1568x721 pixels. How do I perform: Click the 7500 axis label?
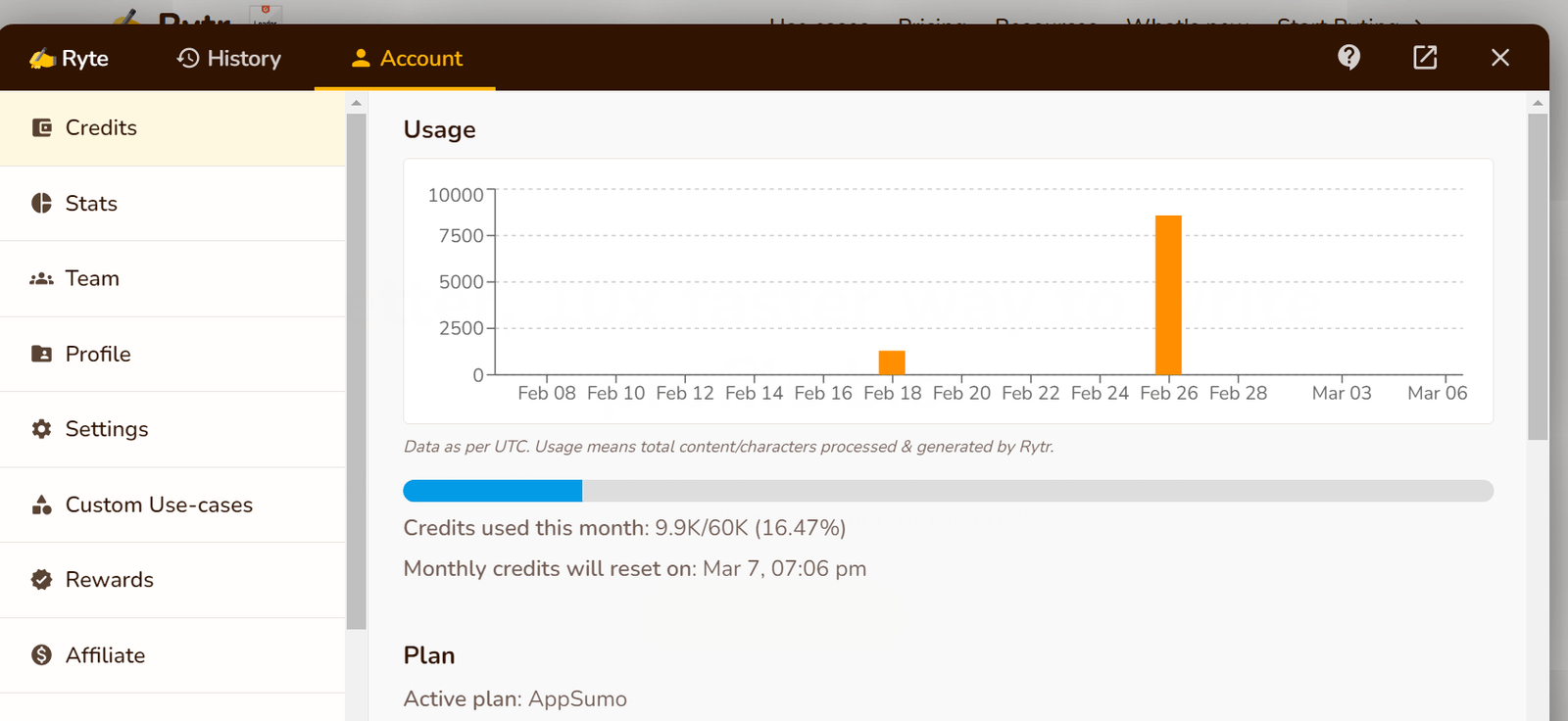[461, 235]
